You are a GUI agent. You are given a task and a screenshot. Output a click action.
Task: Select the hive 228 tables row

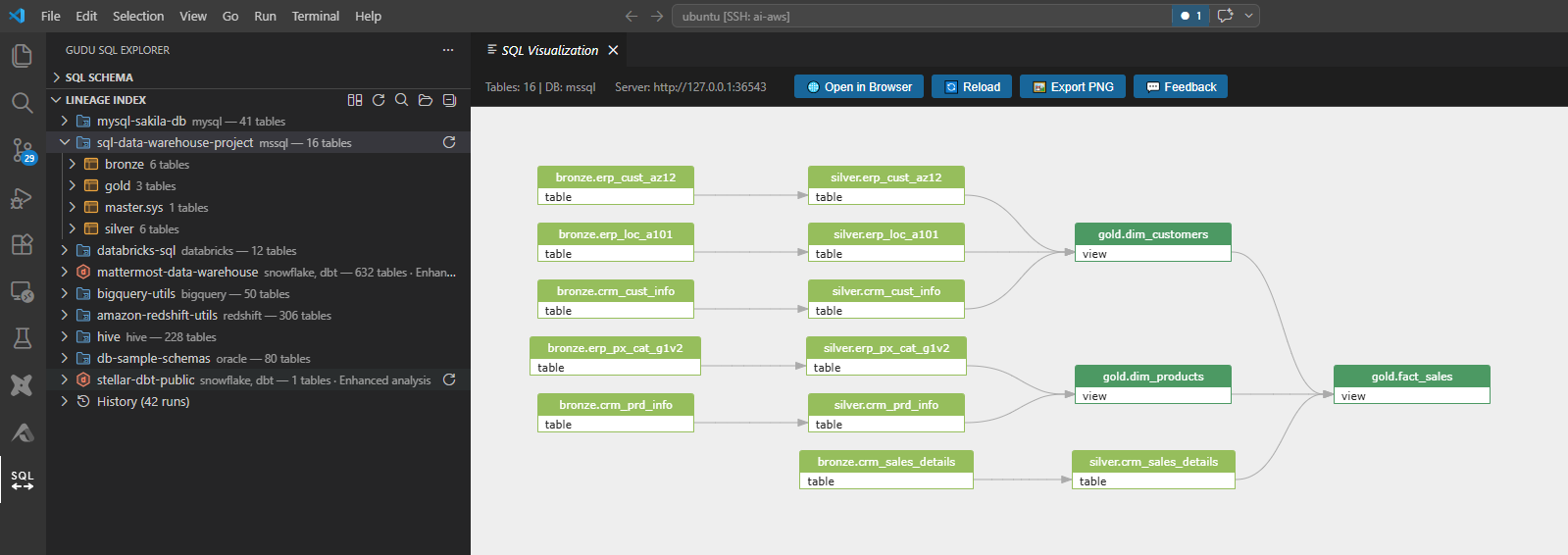pos(259,336)
